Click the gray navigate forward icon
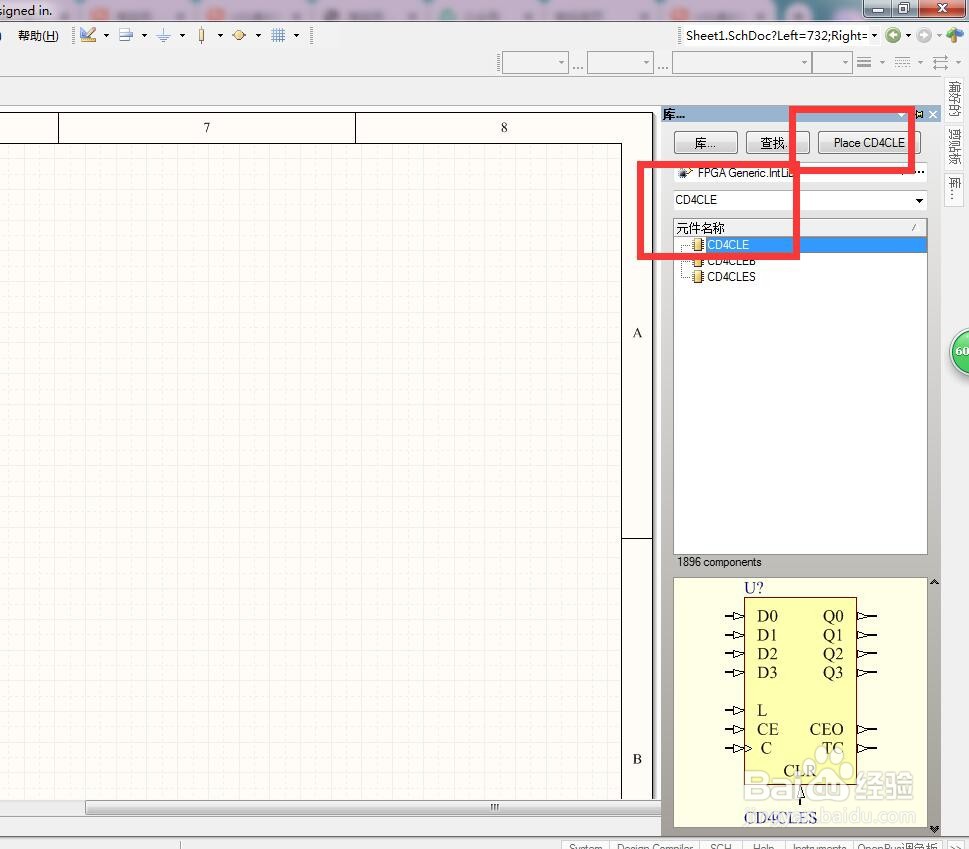969x849 pixels. [x=925, y=35]
